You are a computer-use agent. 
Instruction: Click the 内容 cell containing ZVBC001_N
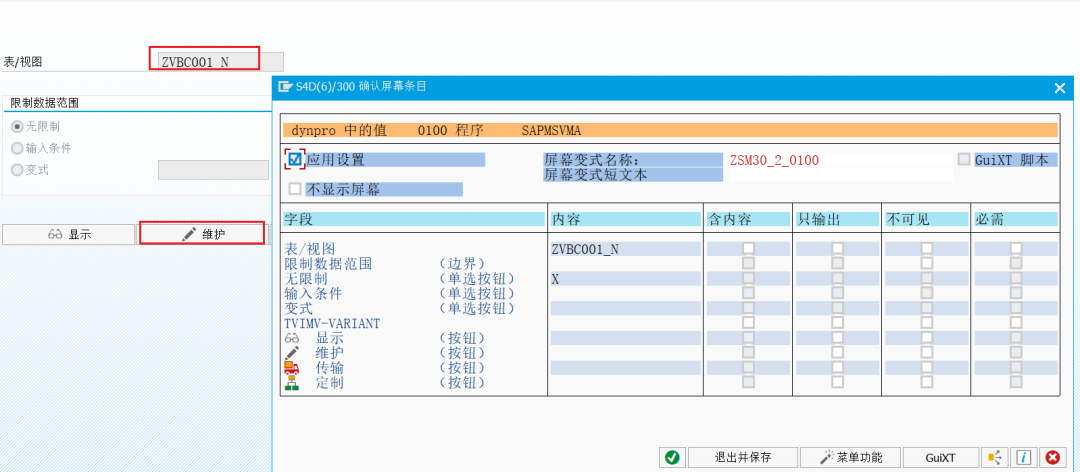(625, 249)
